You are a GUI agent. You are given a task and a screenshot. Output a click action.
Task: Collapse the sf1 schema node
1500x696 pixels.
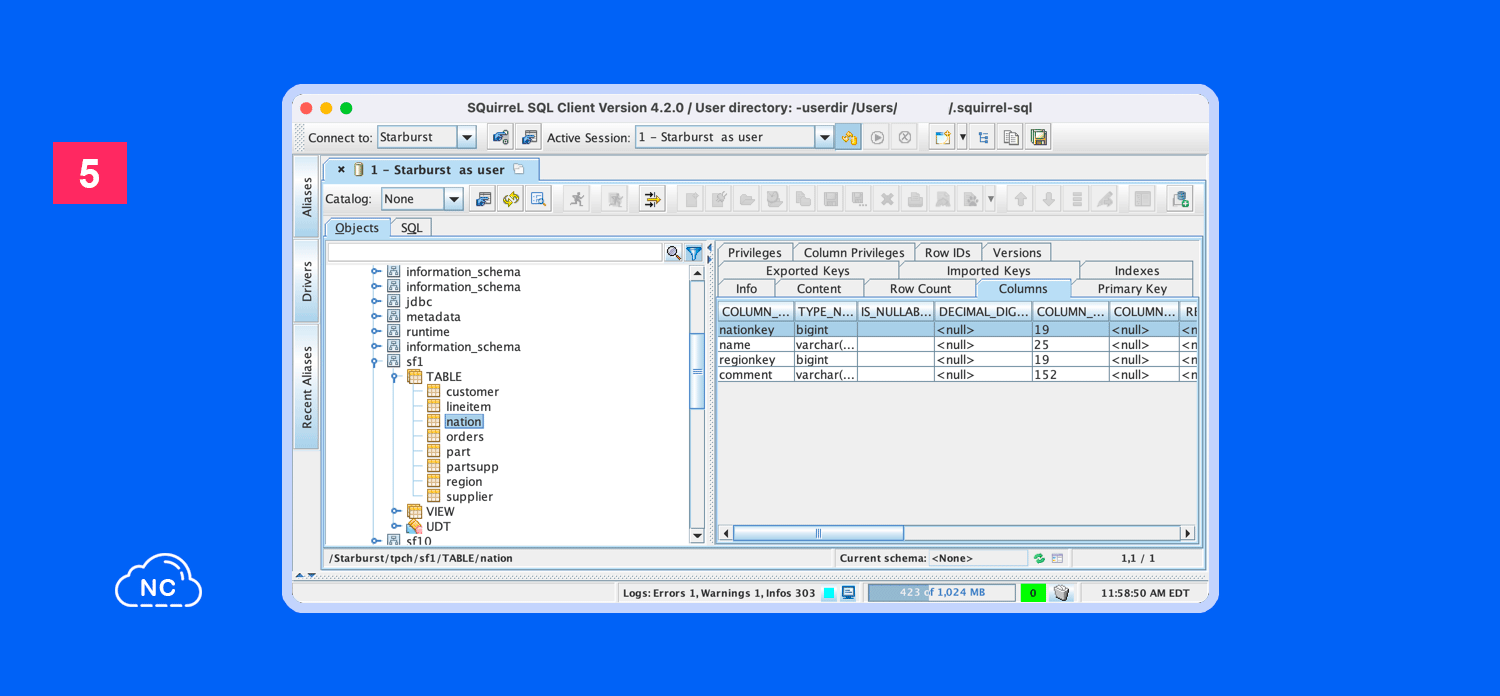tap(376, 362)
